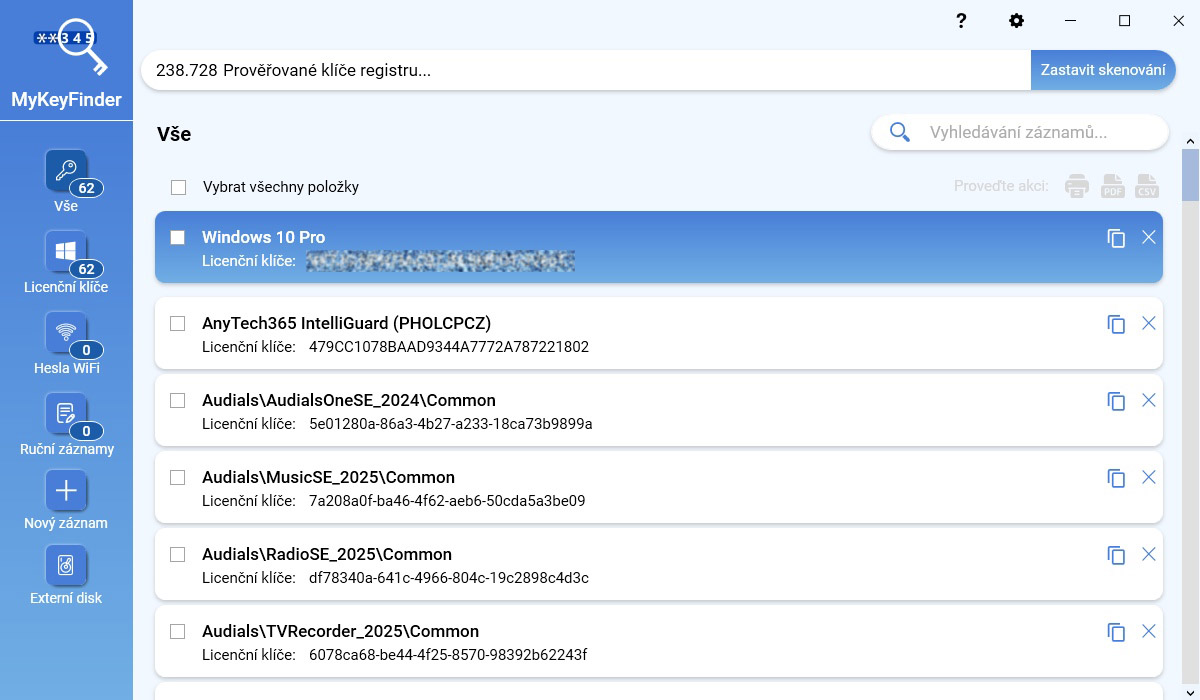Export selection with the CSV icon
Image resolution: width=1200 pixels, height=700 pixels.
click(1147, 186)
